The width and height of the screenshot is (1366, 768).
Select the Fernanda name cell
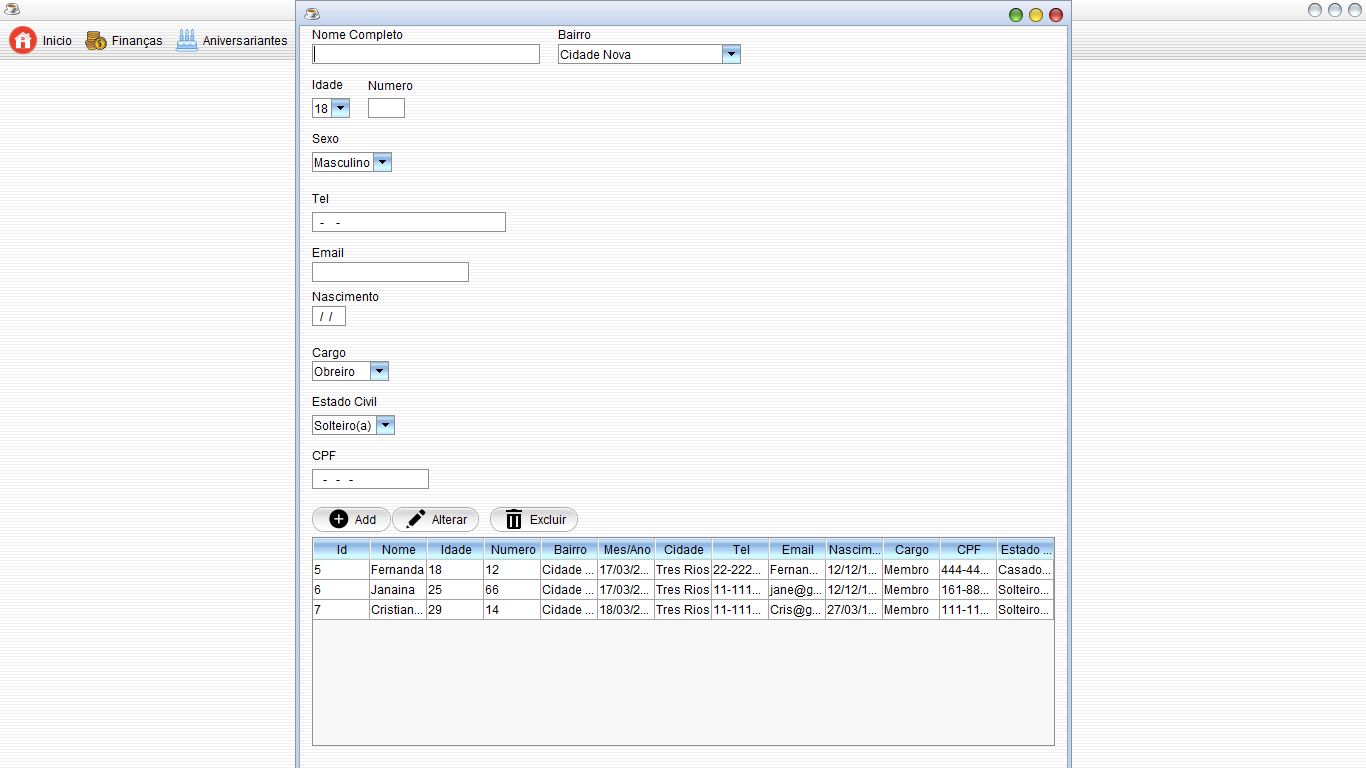[398, 570]
